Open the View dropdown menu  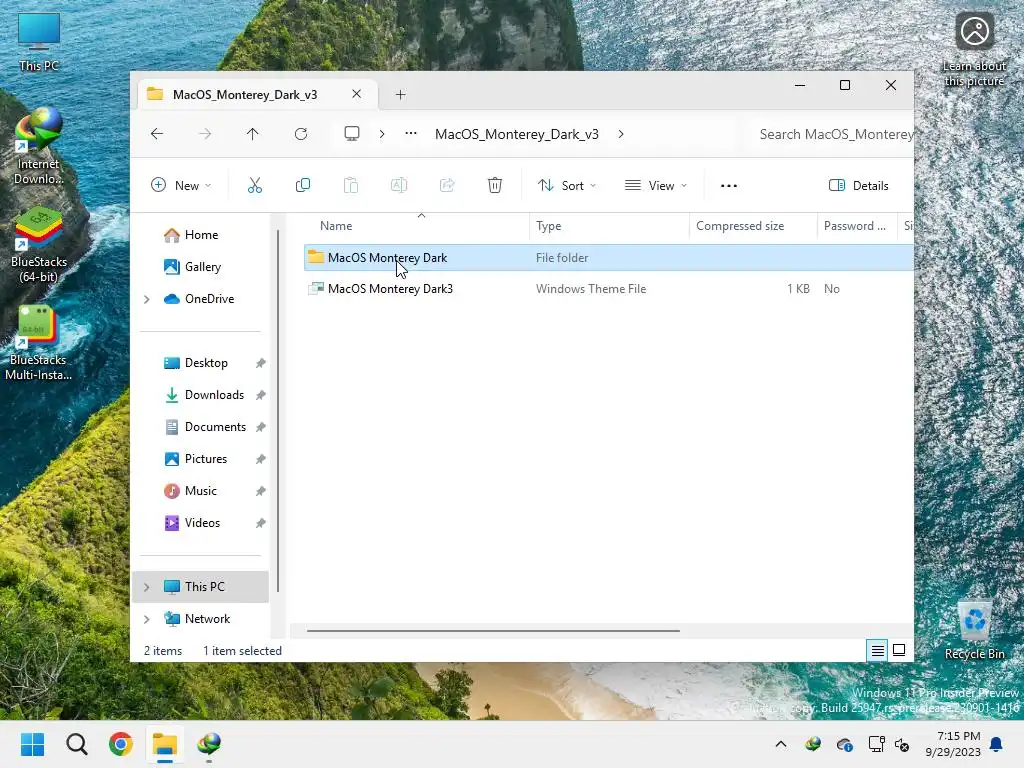(656, 185)
